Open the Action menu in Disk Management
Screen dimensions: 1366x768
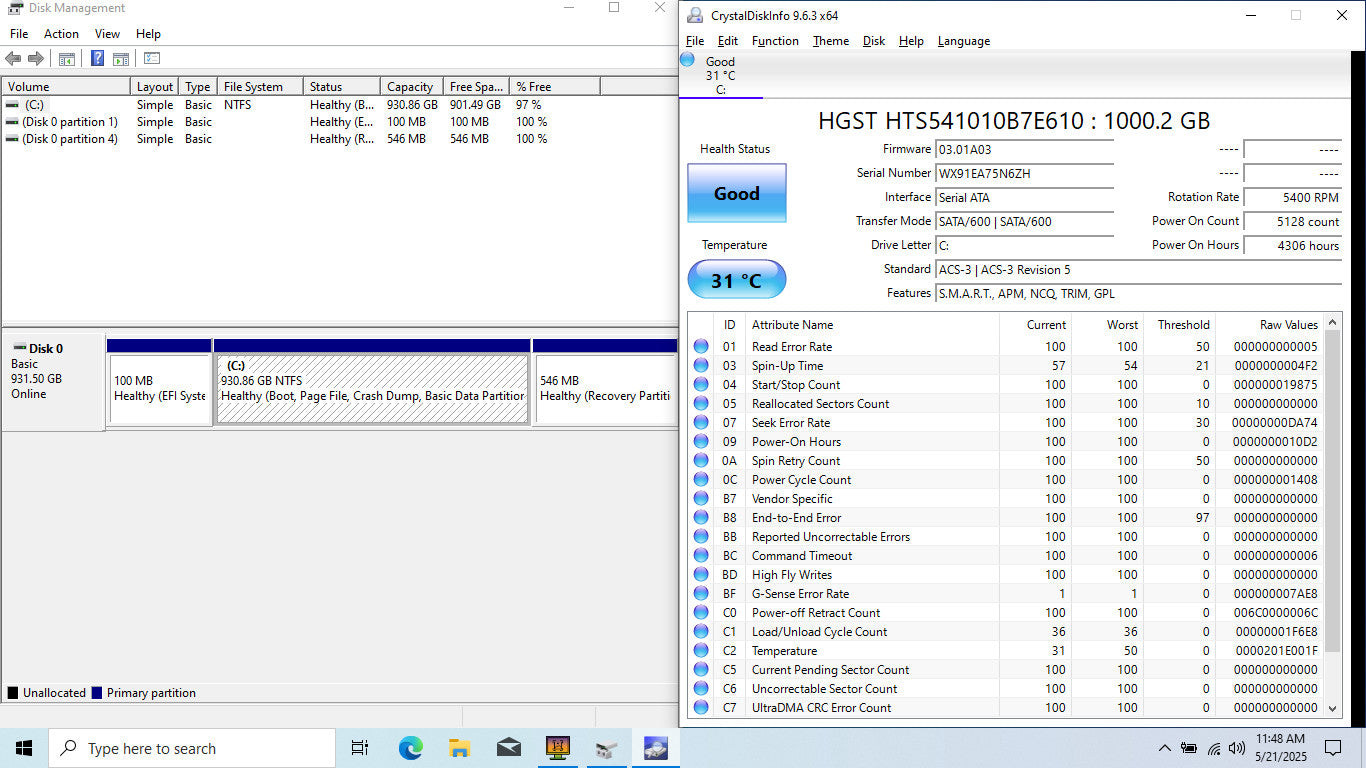click(61, 34)
